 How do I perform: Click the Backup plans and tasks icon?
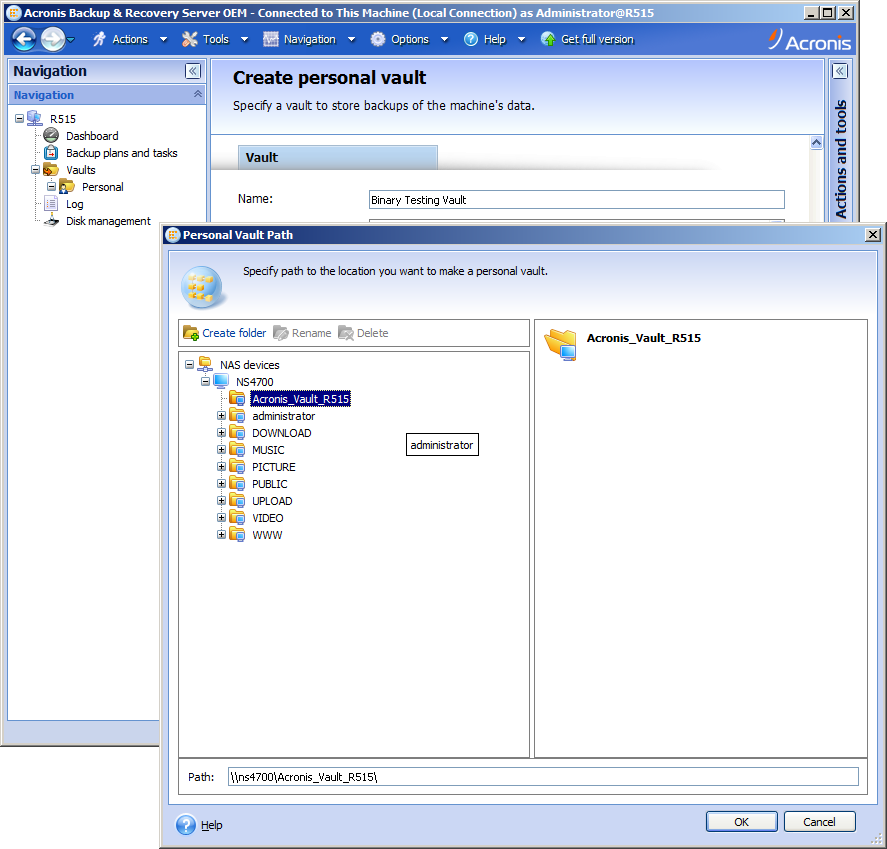pos(51,153)
